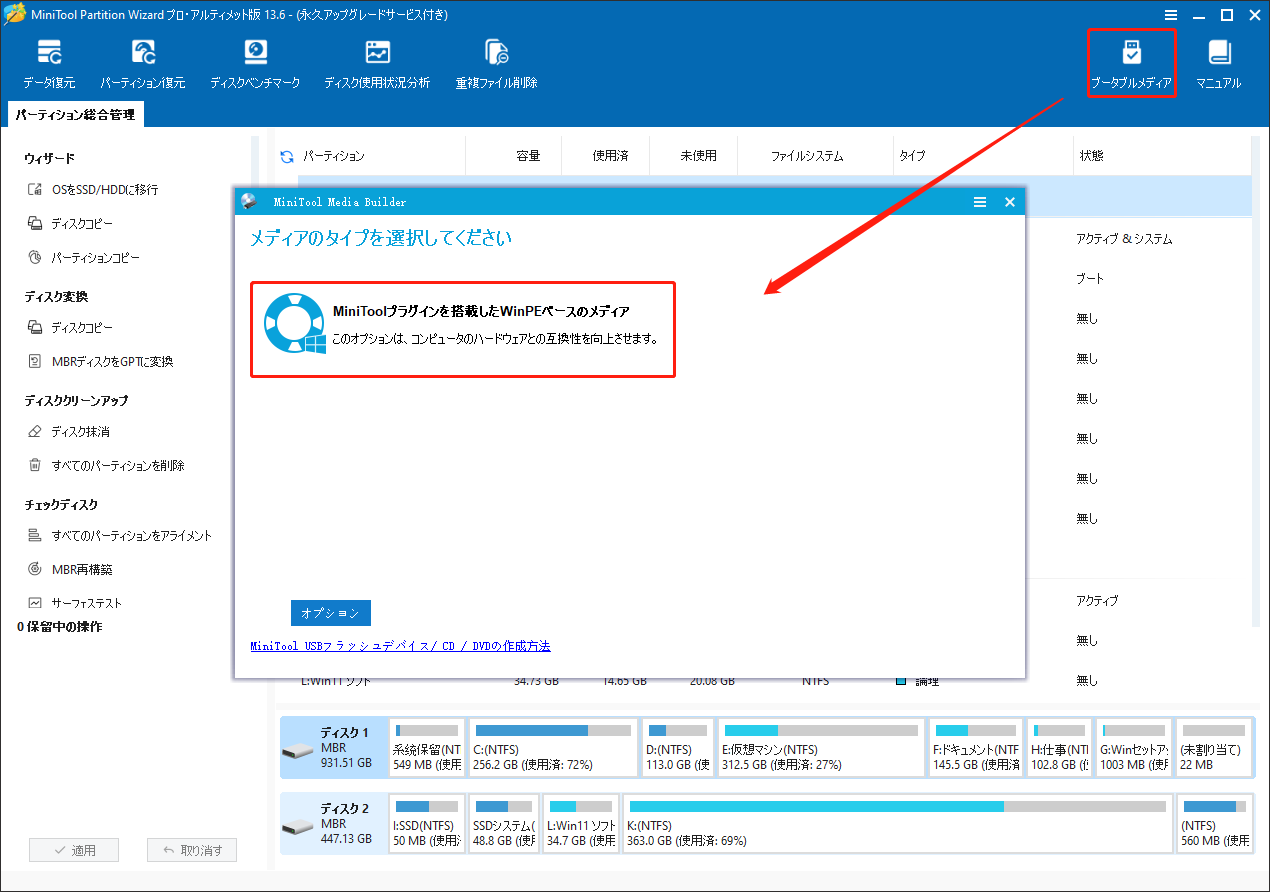1270x892 pixels.
Task: Select the K:(NTFS) partition block
Action: (897, 824)
